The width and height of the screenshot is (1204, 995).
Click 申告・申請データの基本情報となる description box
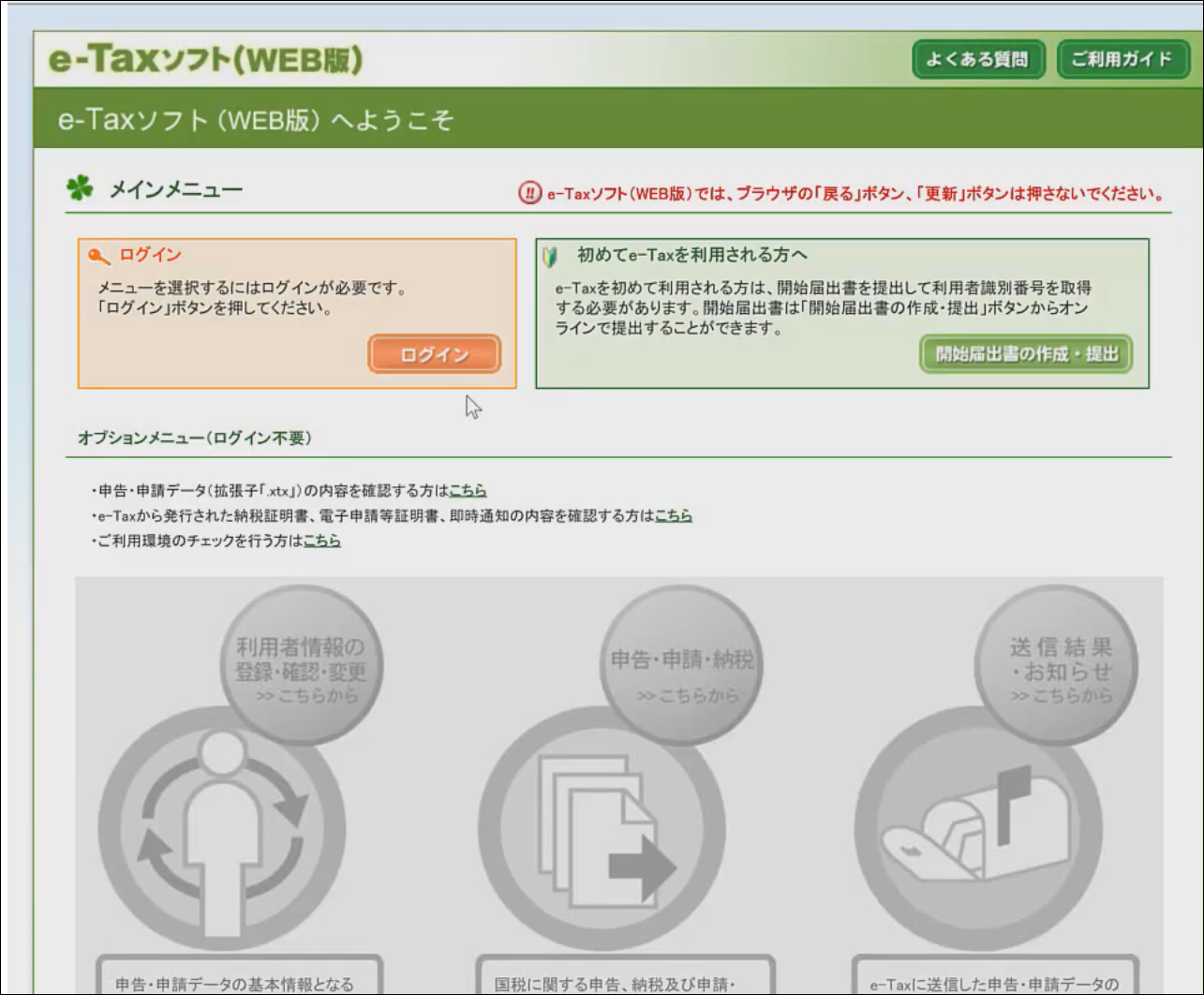[x=240, y=974]
